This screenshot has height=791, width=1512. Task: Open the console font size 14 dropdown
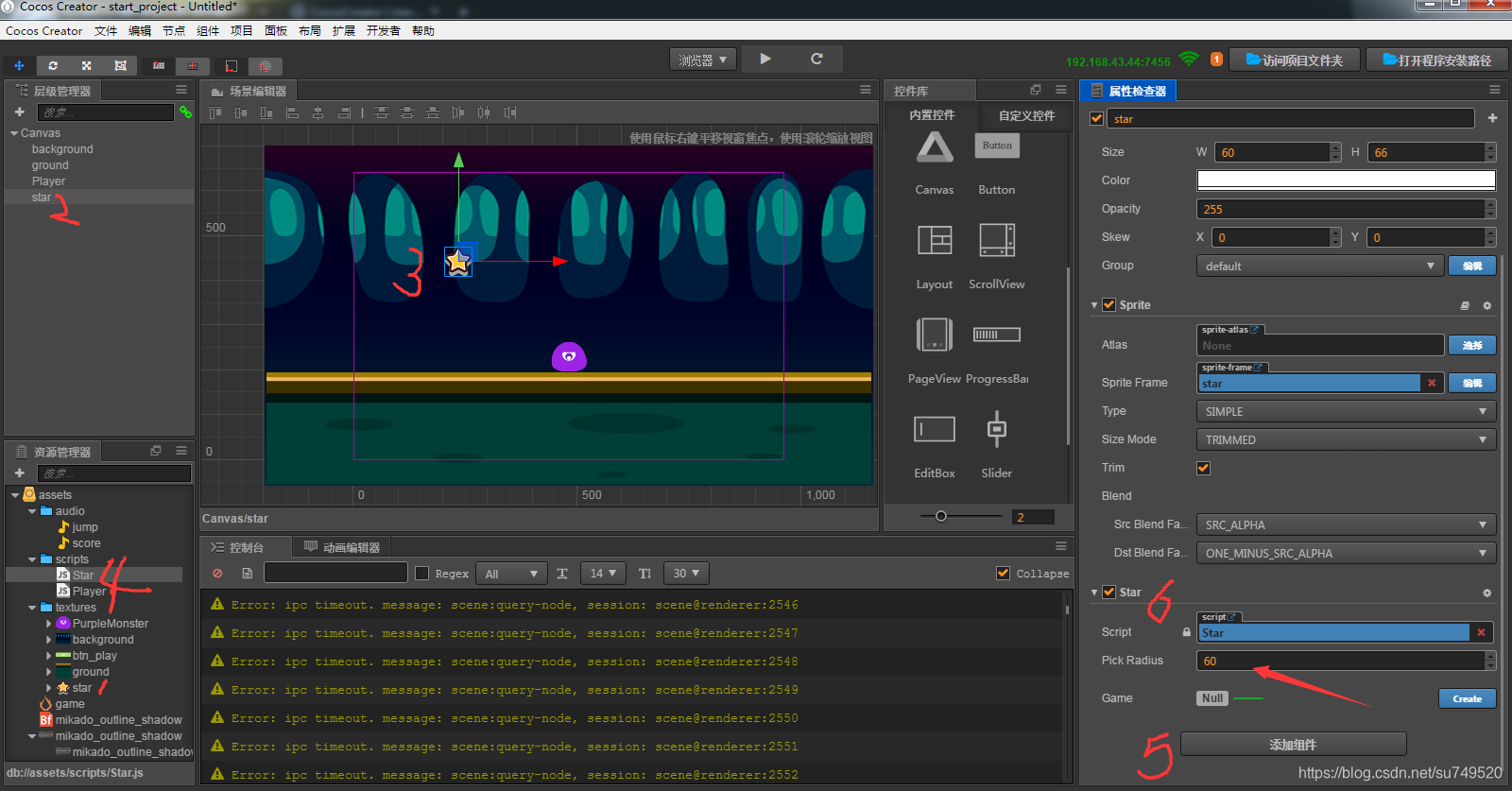[603, 574]
